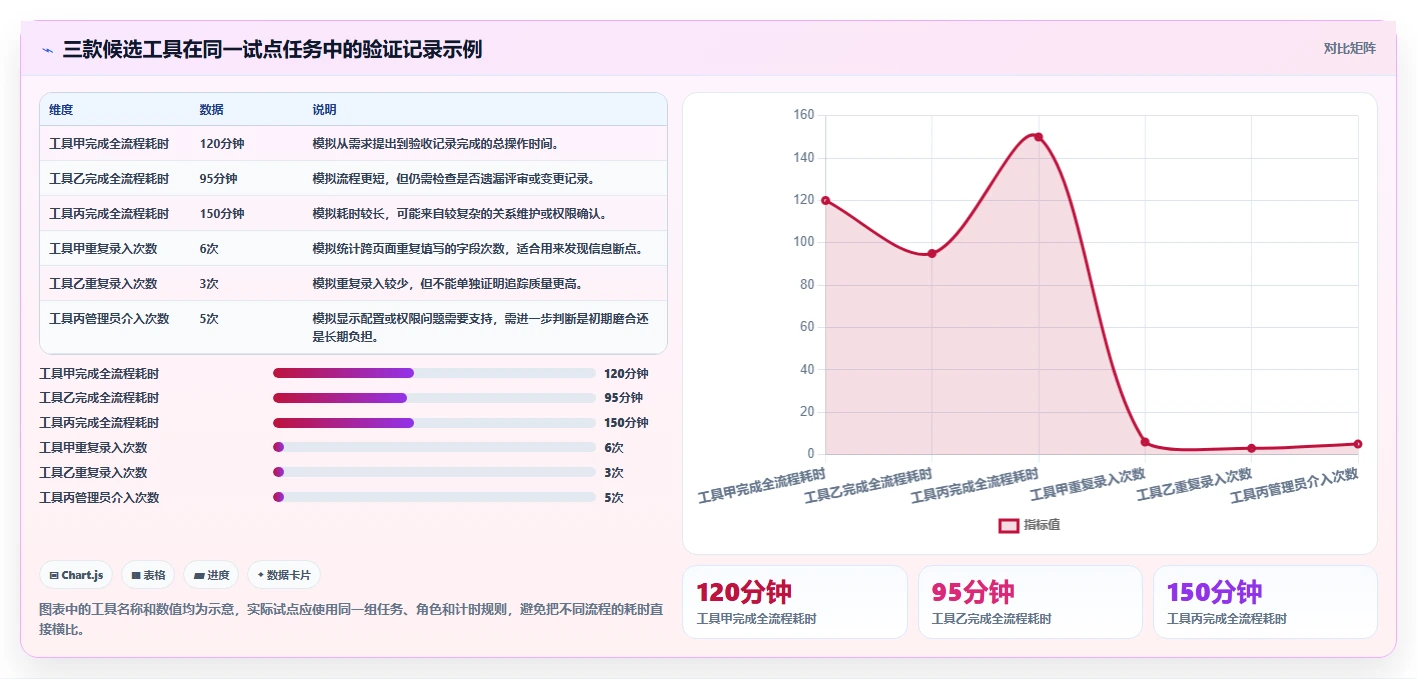Click the 150分钟 value in the table
Screen dimensions: 1417x679
click(222, 214)
